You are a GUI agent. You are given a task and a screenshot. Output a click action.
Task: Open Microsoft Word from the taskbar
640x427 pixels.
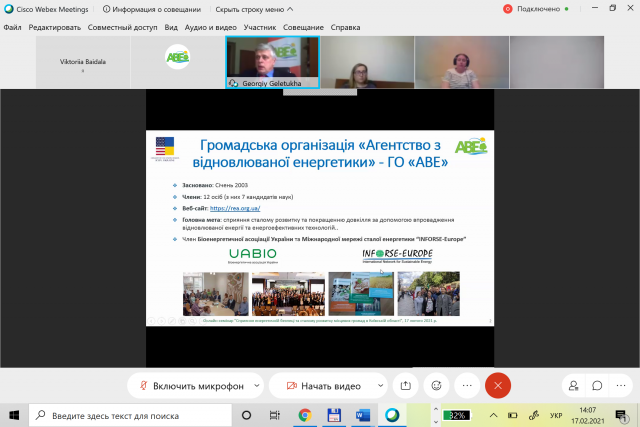pyautogui.click(x=362, y=416)
